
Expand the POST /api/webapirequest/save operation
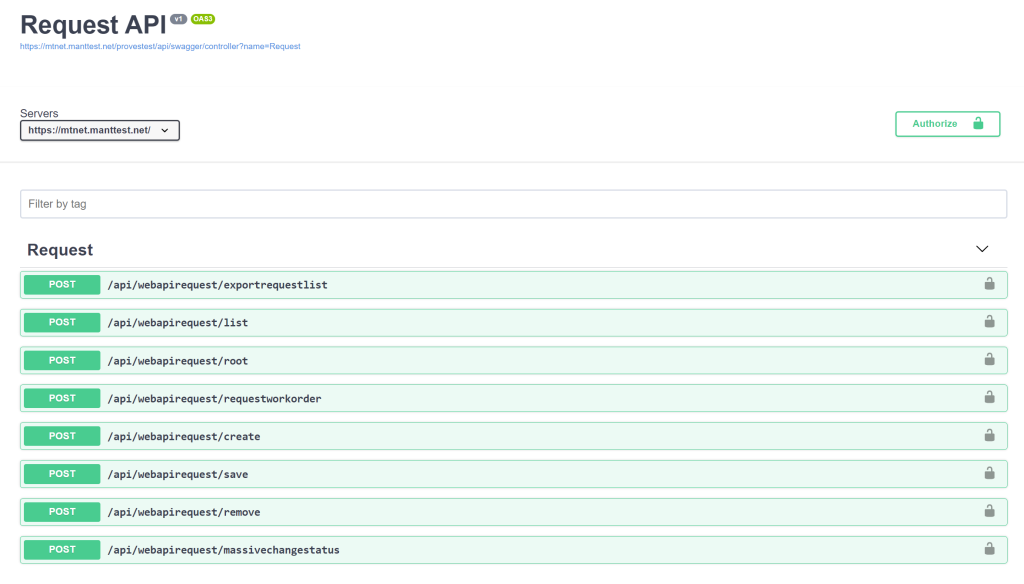(513, 474)
